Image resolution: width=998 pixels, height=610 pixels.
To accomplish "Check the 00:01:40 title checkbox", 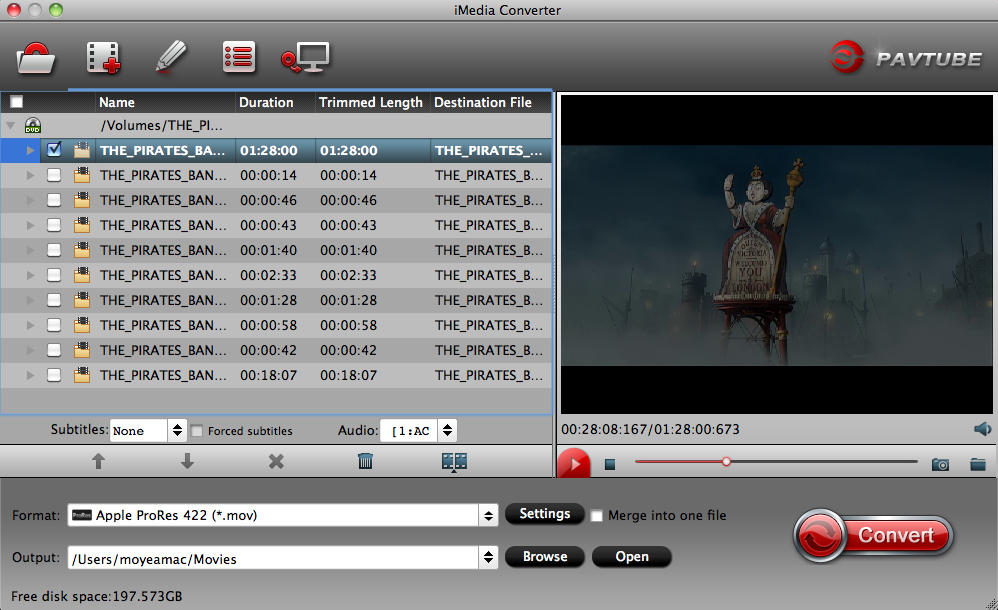I will click(54, 250).
